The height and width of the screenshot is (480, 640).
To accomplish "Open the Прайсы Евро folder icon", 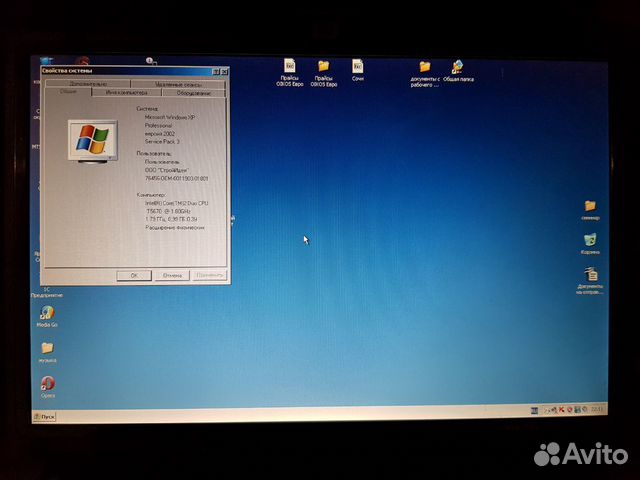I will pos(324,67).
